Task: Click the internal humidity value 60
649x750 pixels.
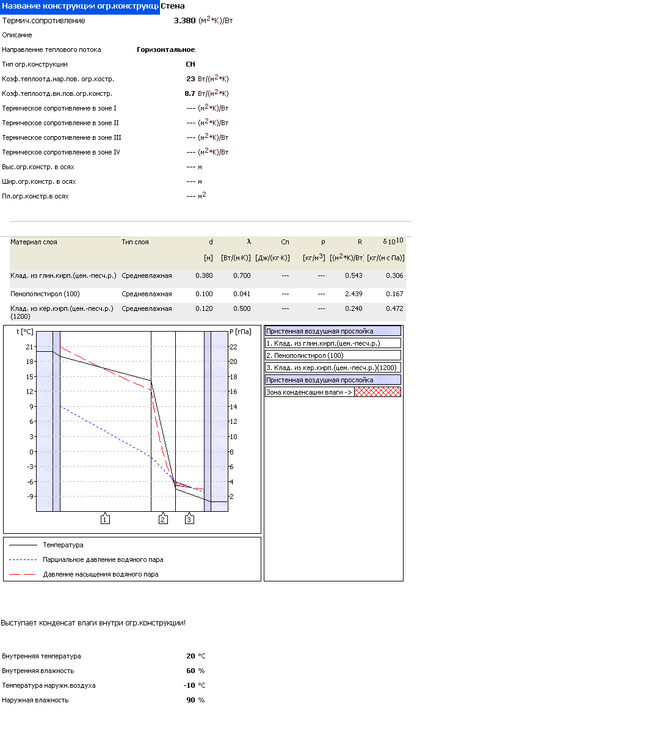Action: pos(191,671)
